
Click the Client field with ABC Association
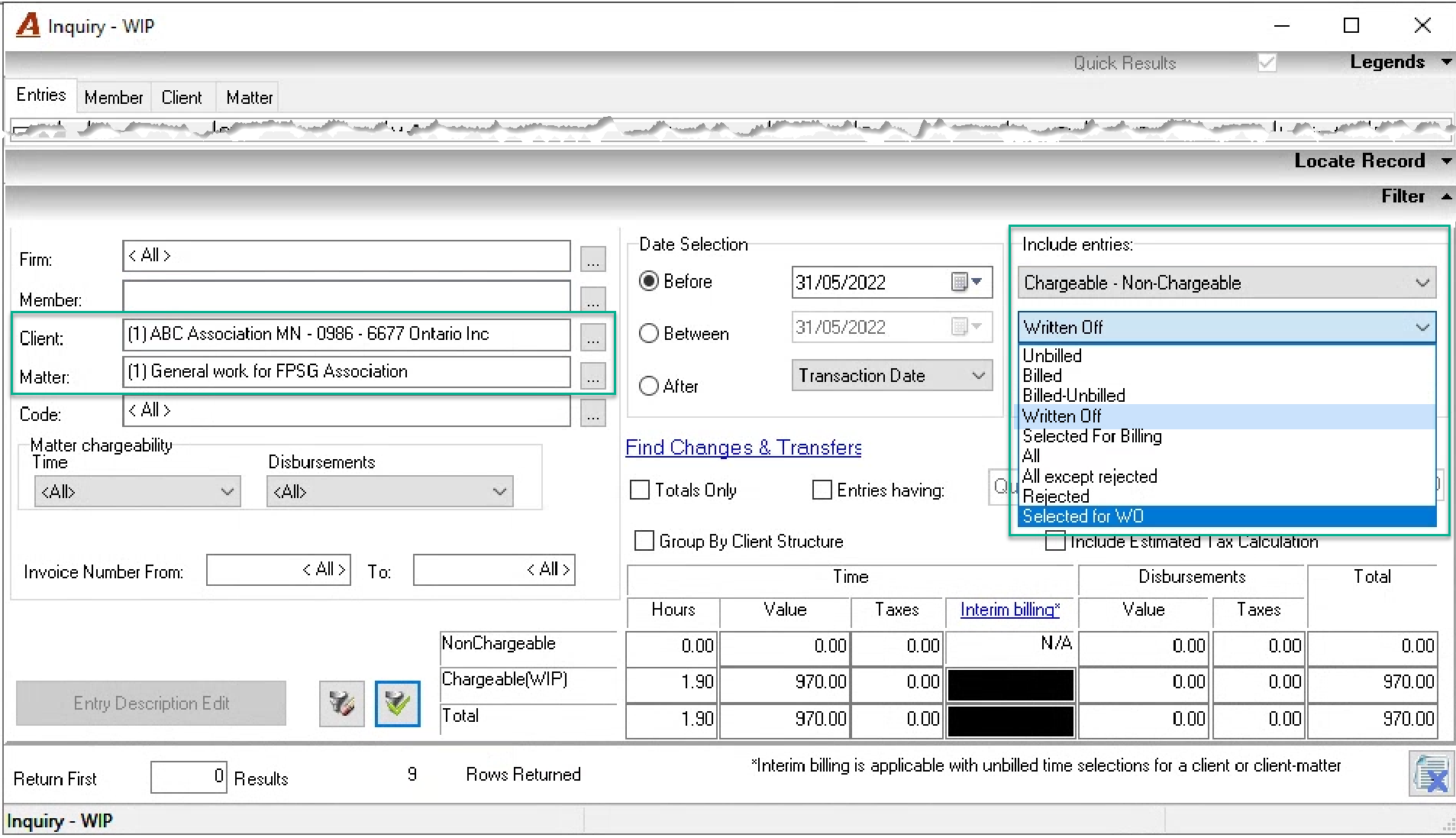(x=346, y=335)
